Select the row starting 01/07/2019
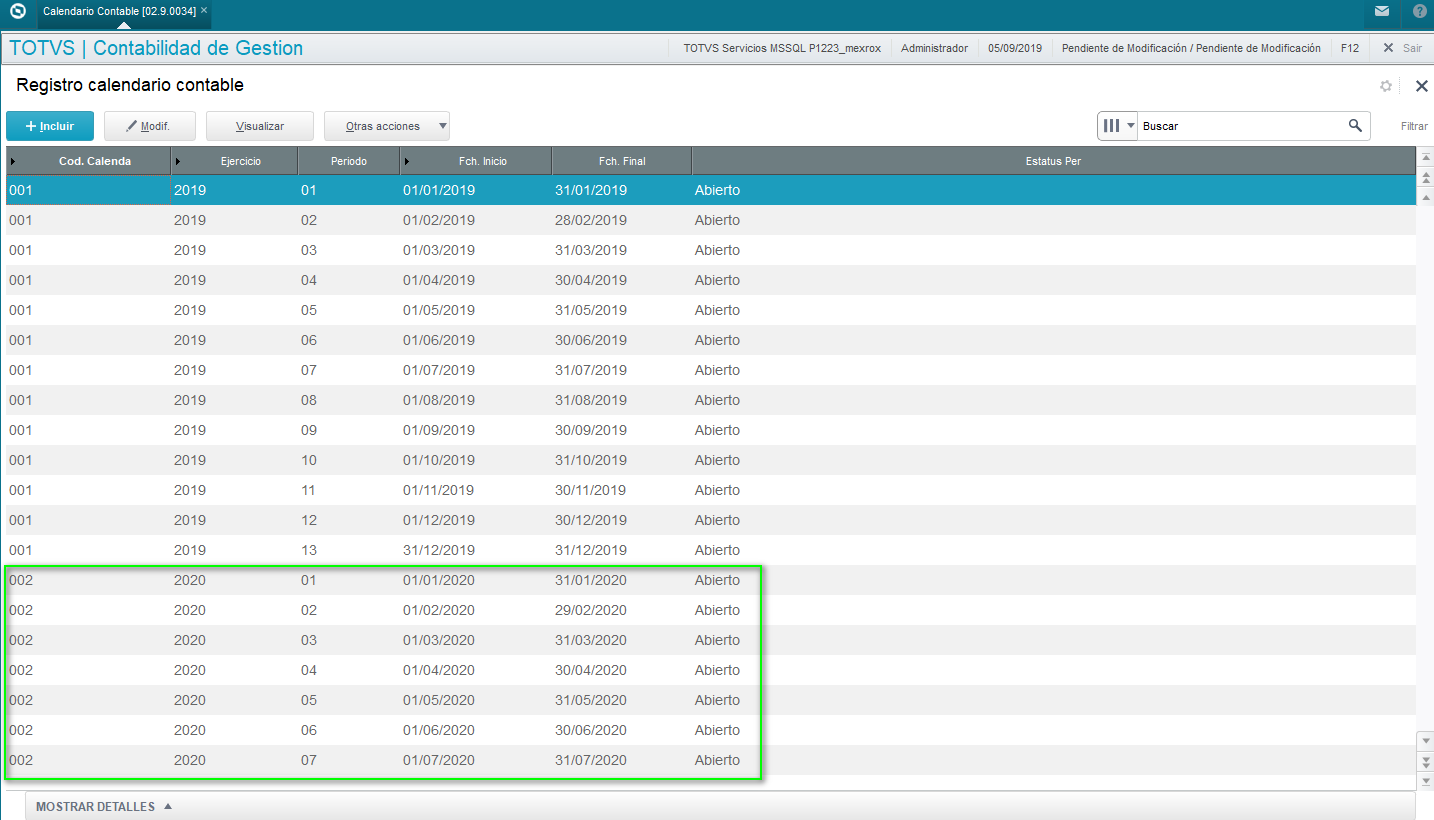1434x820 pixels. pos(711,370)
